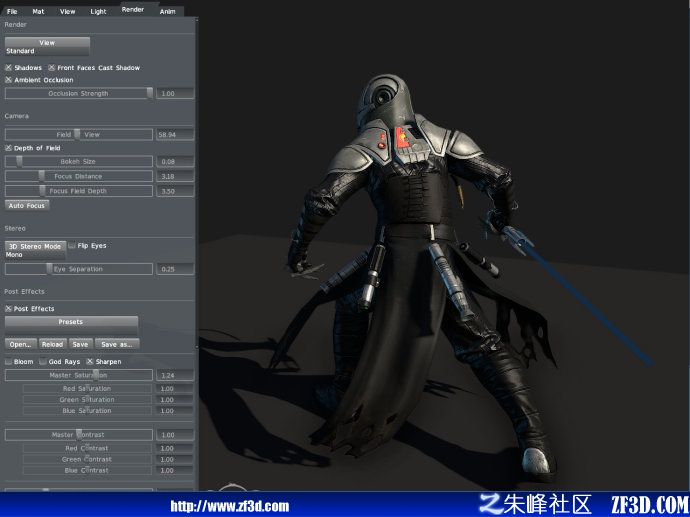
Task: Adjust the Green Saturation slider
Action: point(87,400)
